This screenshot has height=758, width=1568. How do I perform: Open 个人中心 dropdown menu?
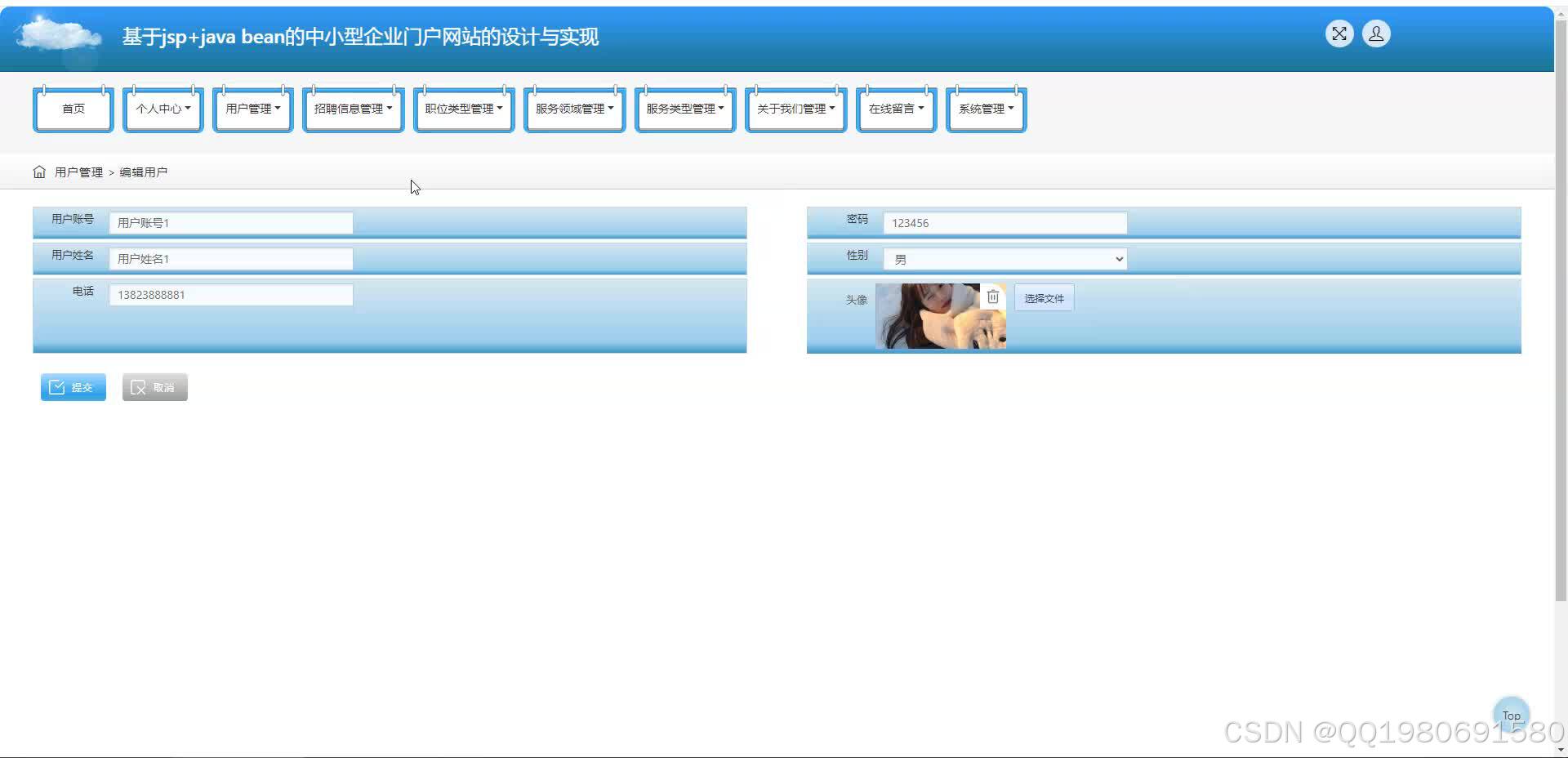coord(163,109)
